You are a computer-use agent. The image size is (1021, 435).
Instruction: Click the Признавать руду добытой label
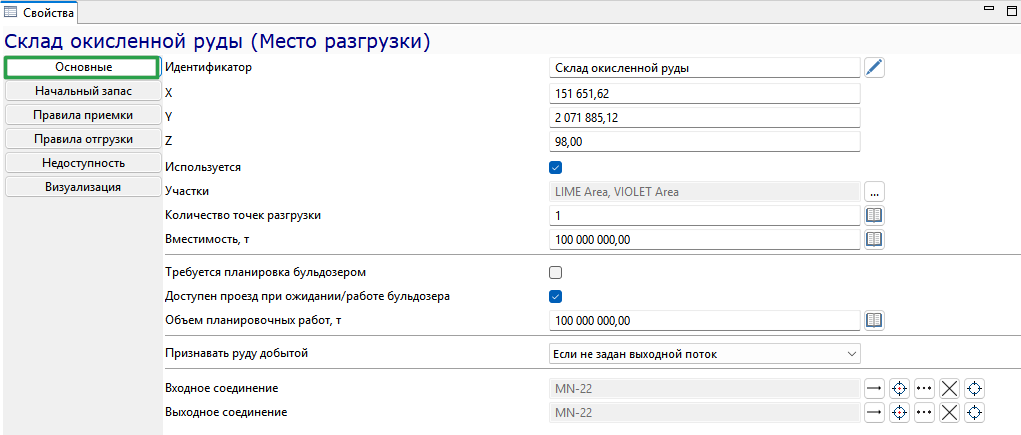237,354
